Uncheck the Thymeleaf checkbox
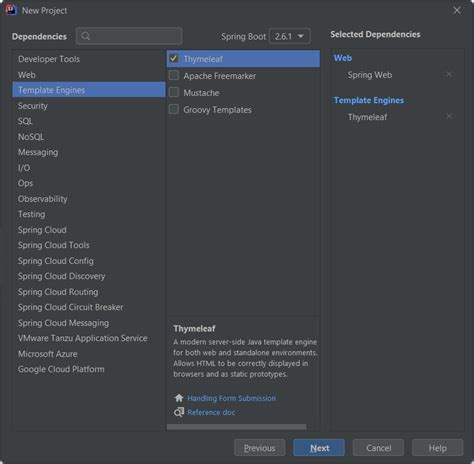This screenshot has height=464, width=474. tap(174, 59)
